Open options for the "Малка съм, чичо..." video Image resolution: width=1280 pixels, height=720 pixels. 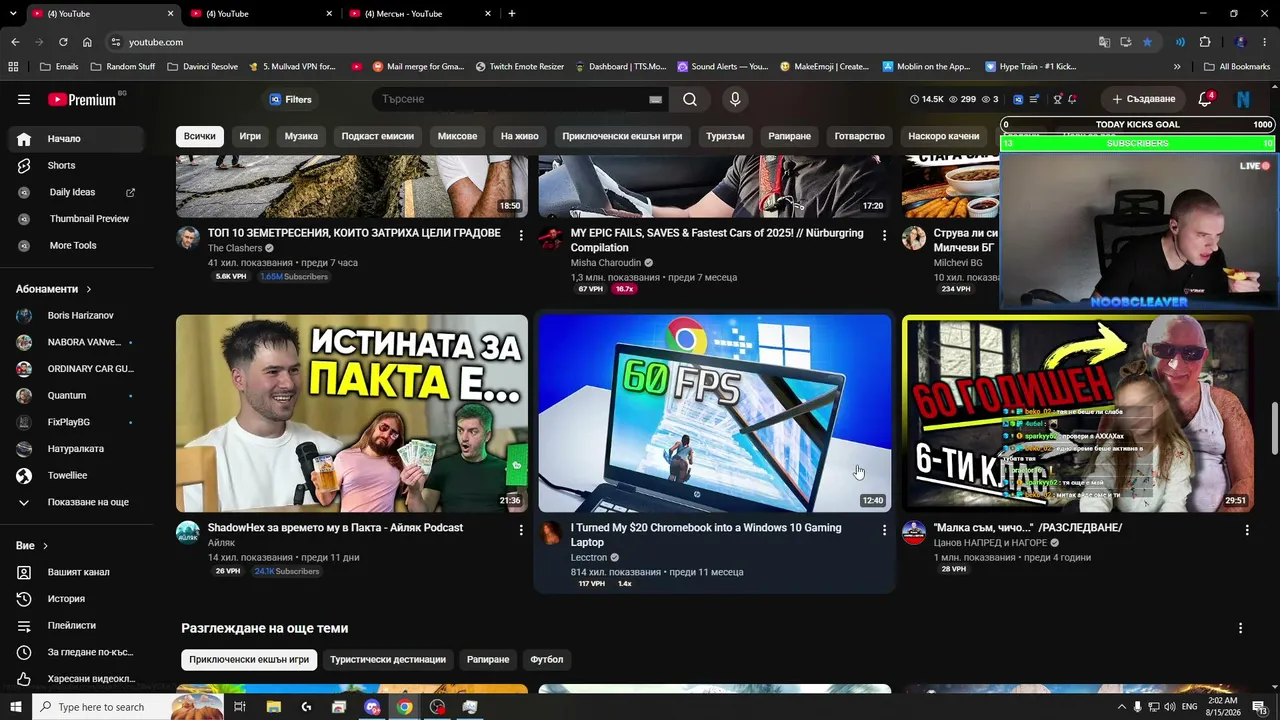pos(1247,530)
